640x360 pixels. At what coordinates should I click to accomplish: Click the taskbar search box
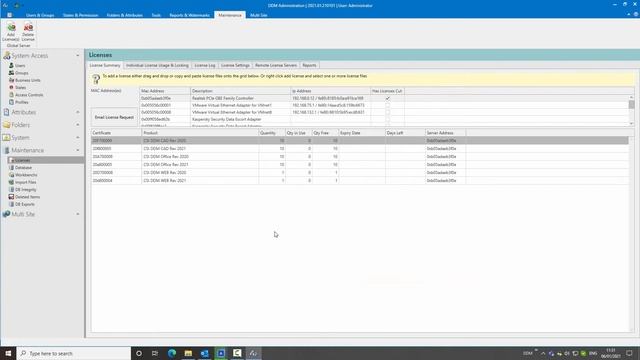[x=73, y=353]
